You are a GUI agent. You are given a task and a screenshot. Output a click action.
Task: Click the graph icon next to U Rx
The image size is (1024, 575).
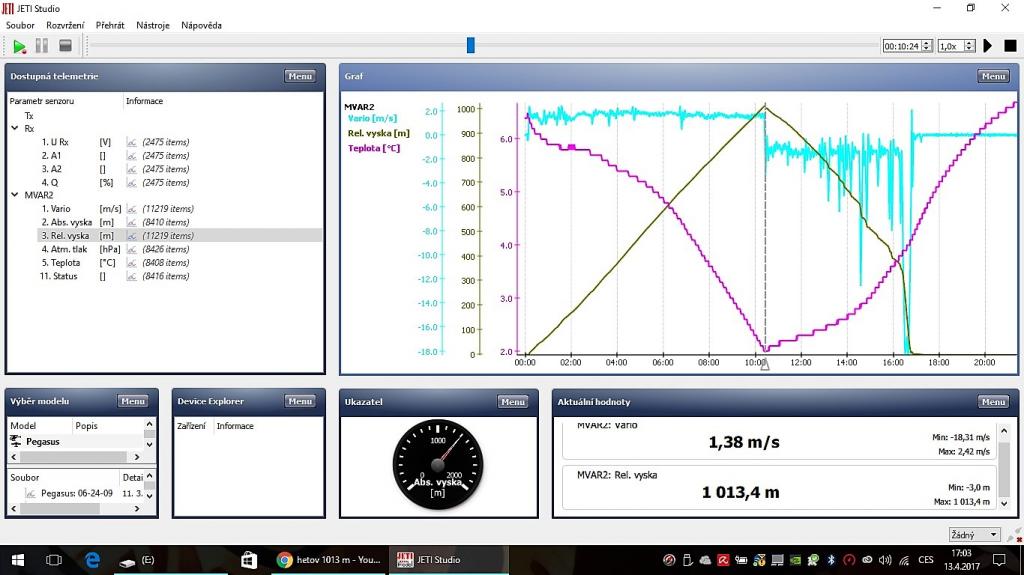(131, 142)
